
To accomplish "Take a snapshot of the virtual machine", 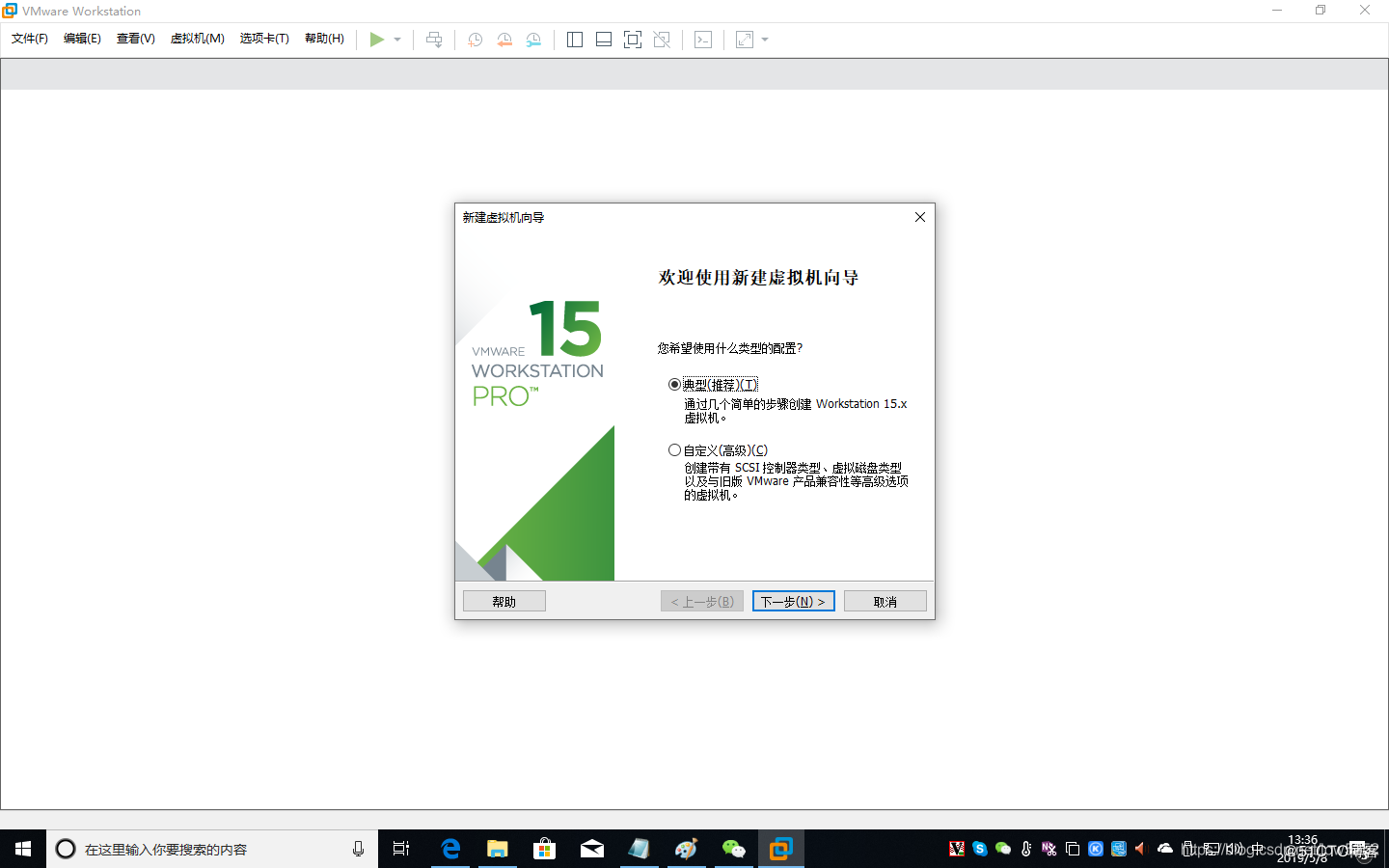I will [x=474, y=40].
